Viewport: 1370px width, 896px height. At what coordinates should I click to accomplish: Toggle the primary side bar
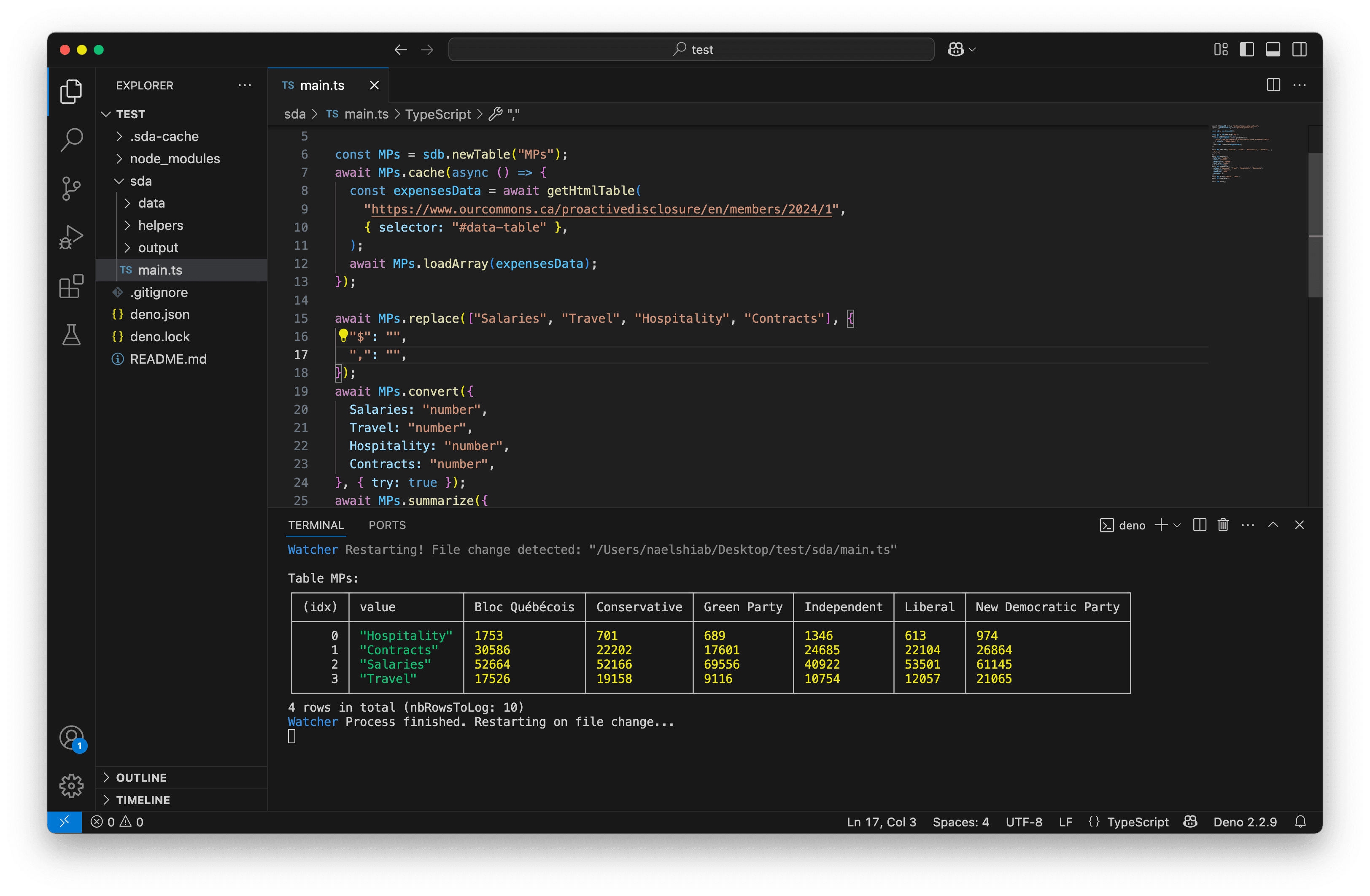pyautogui.click(x=1247, y=49)
